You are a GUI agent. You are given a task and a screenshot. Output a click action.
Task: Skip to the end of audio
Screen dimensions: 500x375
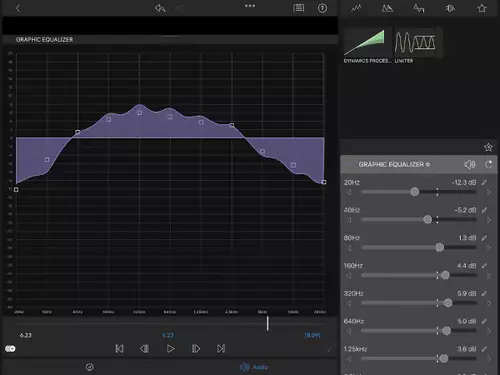coord(221,349)
